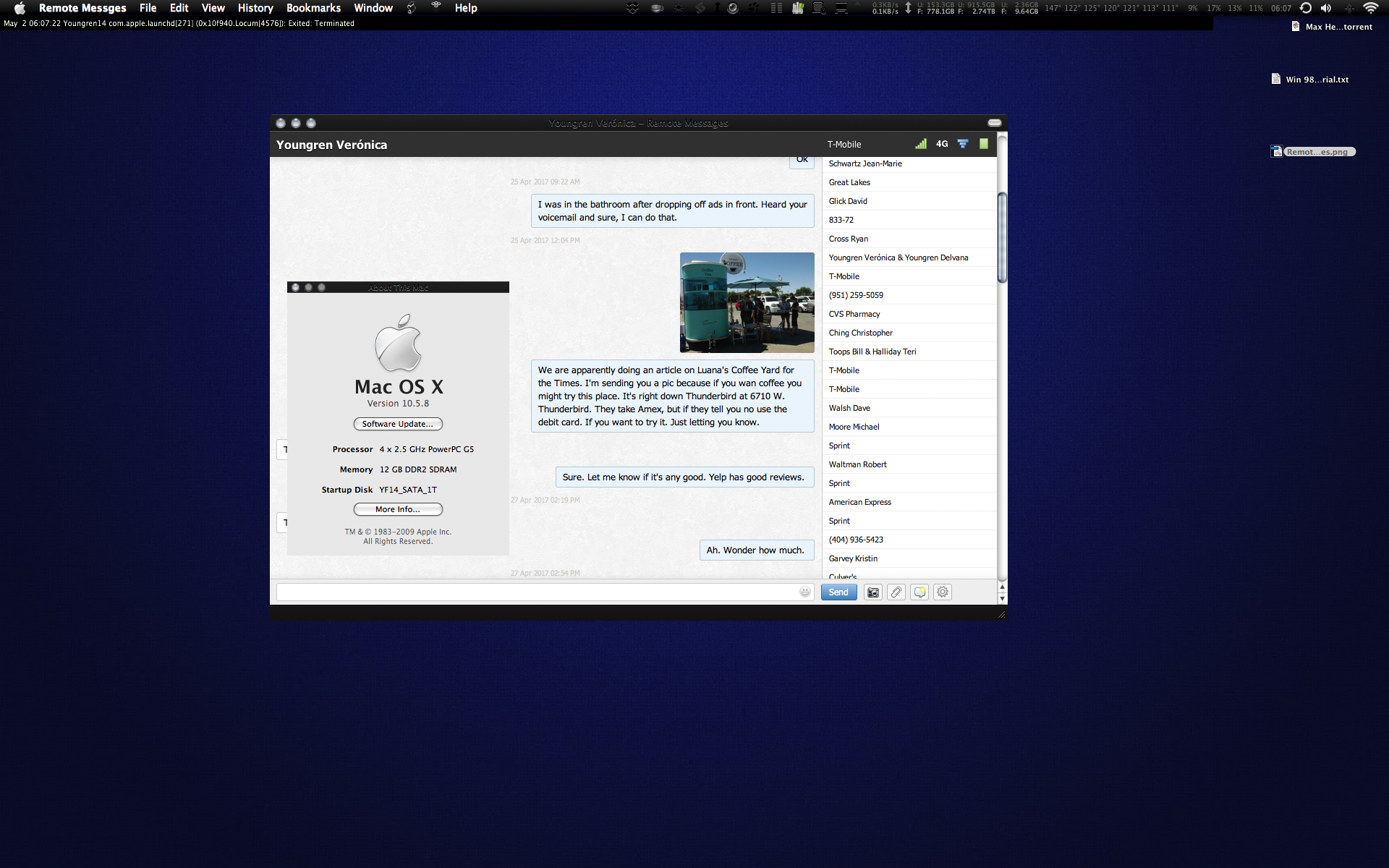The height and width of the screenshot is (868, 1389).
Task: Click the coffee cup menu bar icon
Action: 657,8
